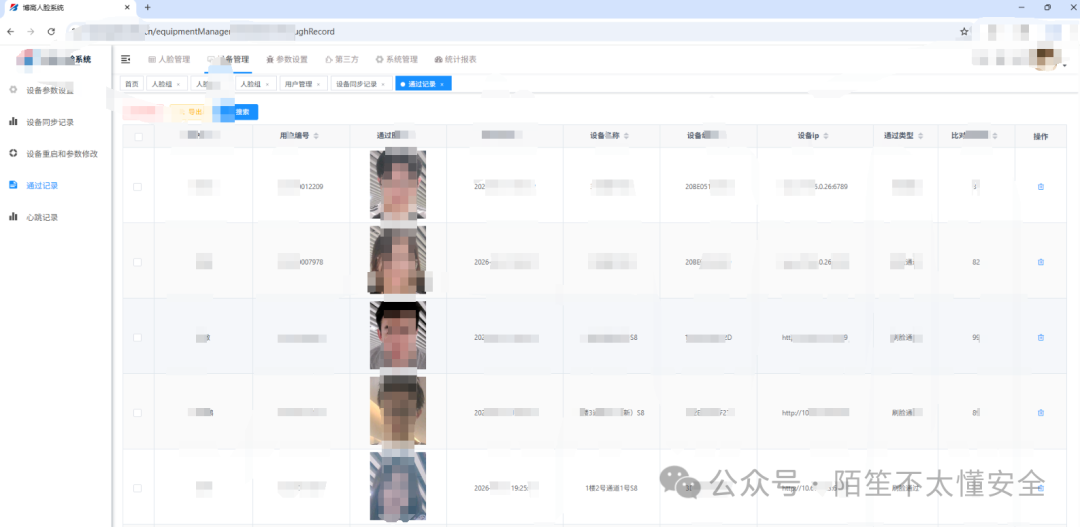Image resolution: width=1080 pixels, height=527 pixels.
Task: Click the comparison score 82
Action: [x=976, y=262]
